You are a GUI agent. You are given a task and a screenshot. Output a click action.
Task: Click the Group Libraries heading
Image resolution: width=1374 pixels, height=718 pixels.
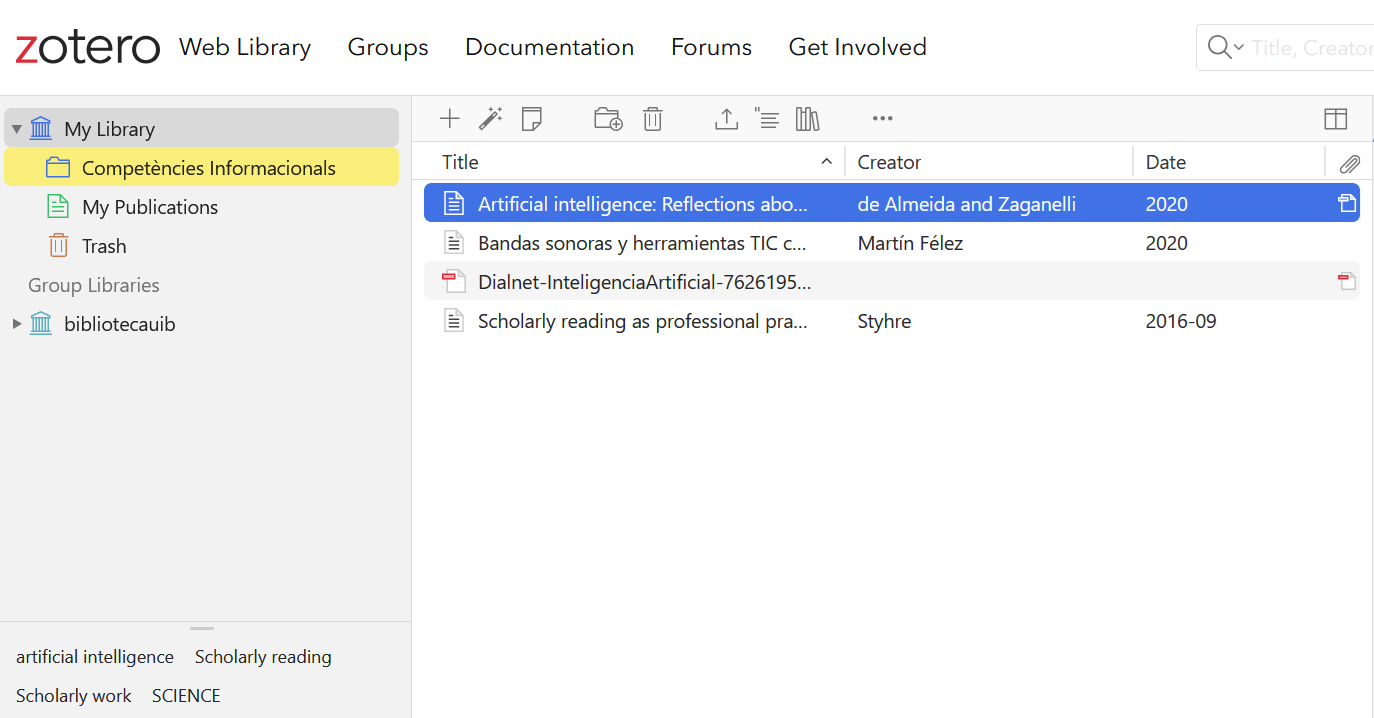94,285
